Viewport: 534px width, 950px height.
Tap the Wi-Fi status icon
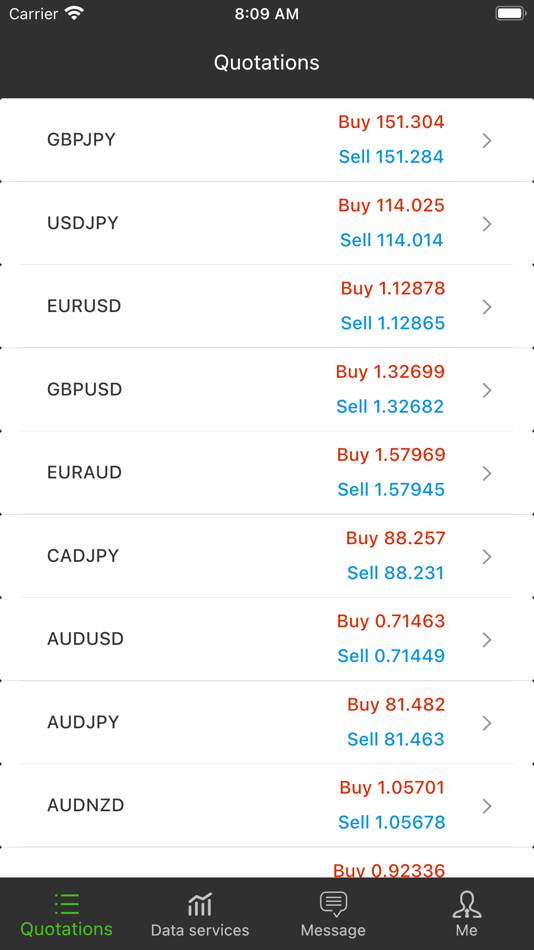[75, 13]
